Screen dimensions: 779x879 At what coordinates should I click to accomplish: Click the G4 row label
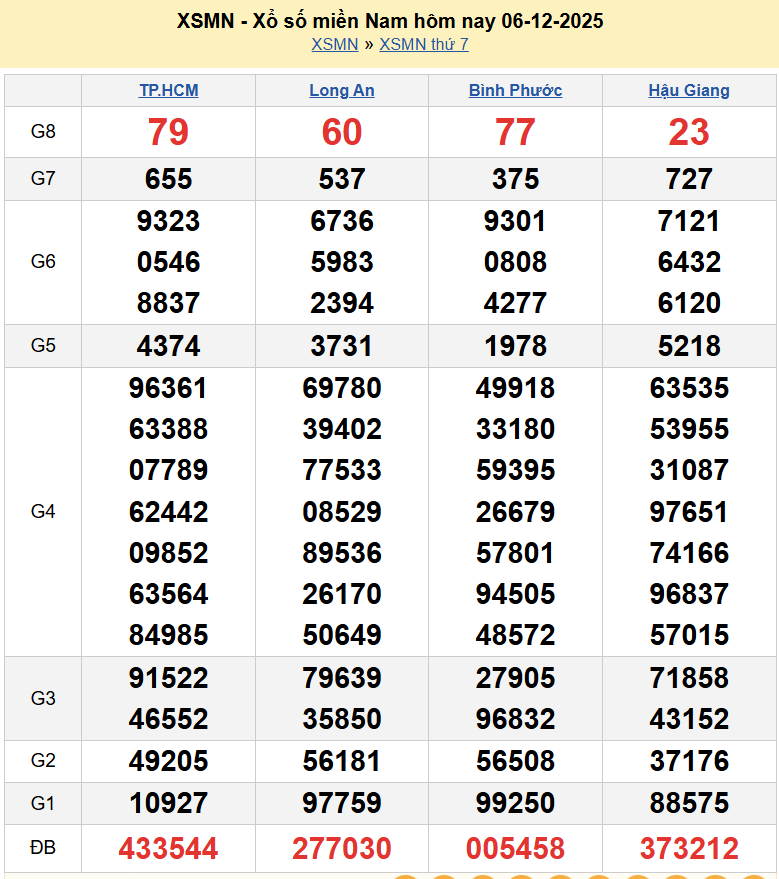click(x=43, y=511)
